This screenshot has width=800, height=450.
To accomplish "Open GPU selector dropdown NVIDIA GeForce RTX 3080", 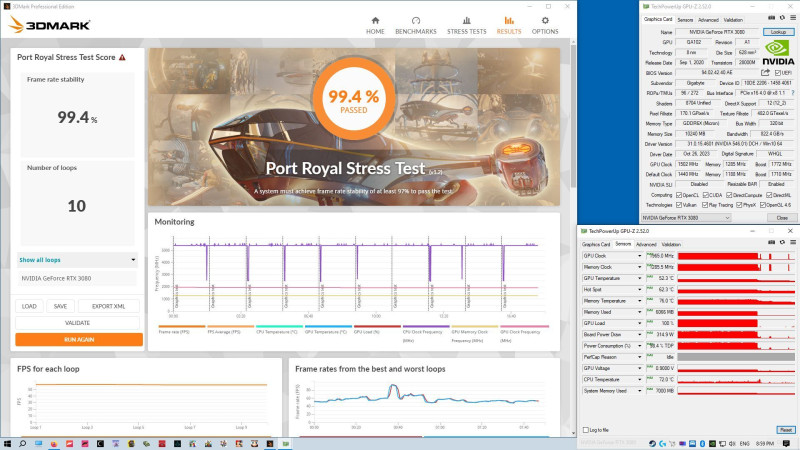I will 686,218.
